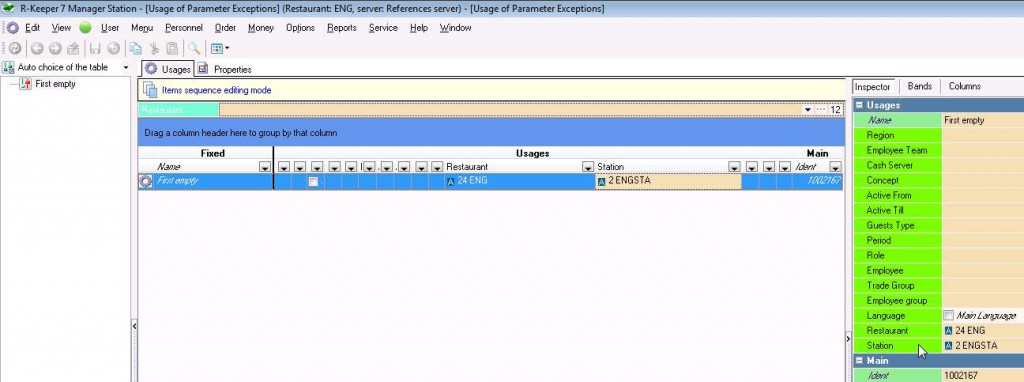Toggle the Main Language checkbox
The width and height of the screenshot is (1024, 382).
pyautogui.click(x=949, y=316)
